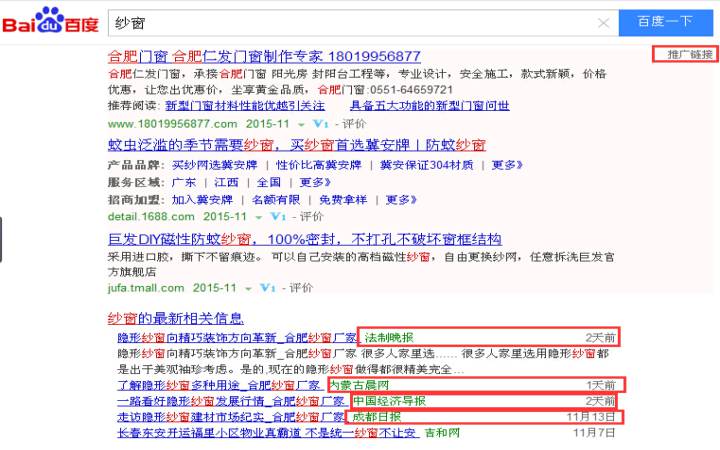Open 长春东安开运福里小区物业真霸道 news link
This screenshot has width=720, height=450.
(267, 433)
